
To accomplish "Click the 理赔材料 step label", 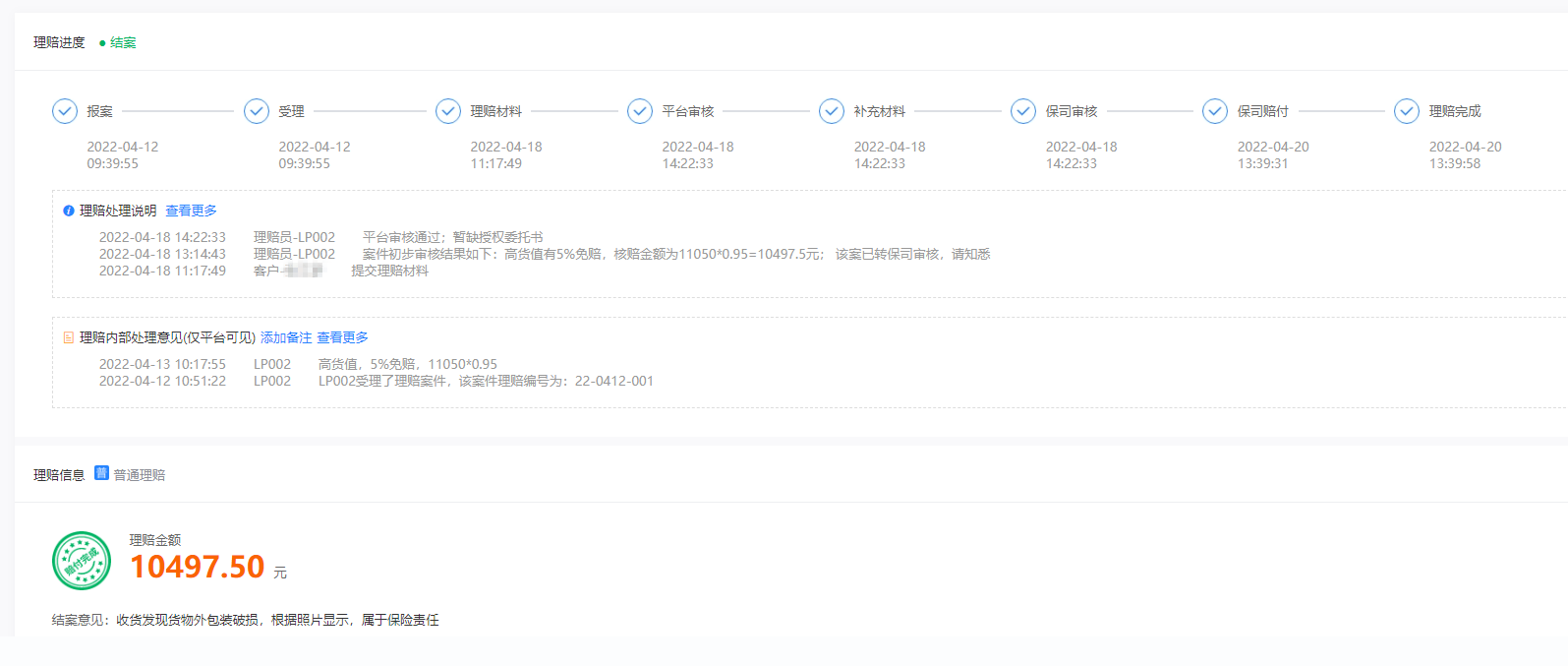I will click(x=495, y=111).
